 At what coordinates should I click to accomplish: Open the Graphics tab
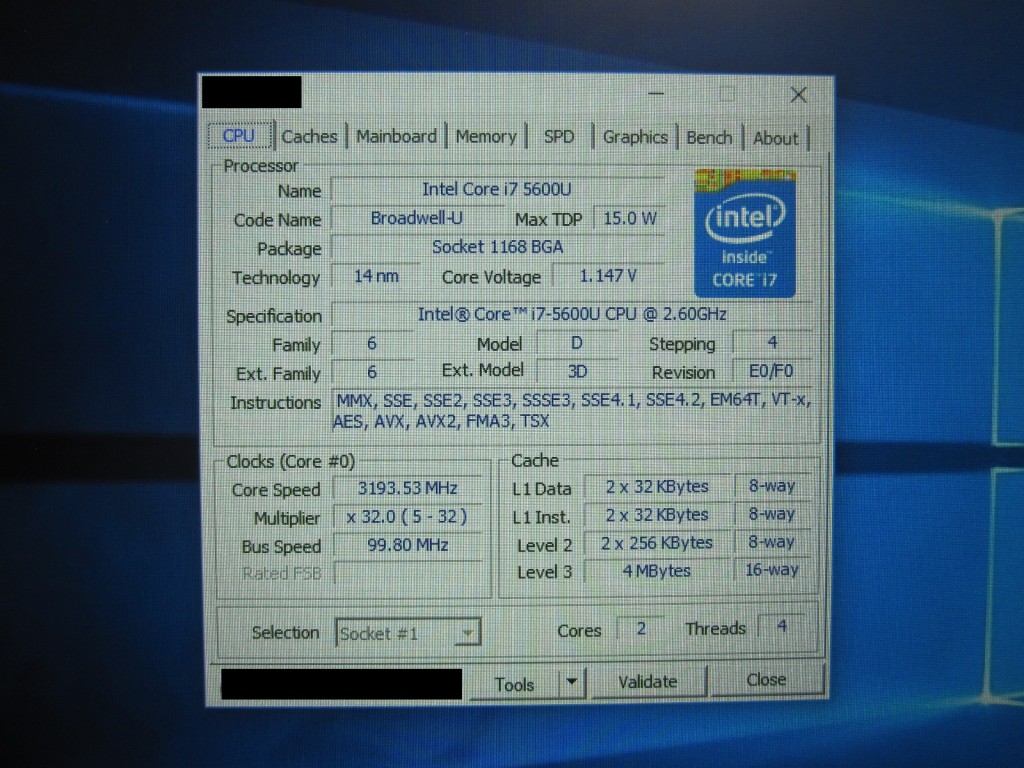coord(635,137)
